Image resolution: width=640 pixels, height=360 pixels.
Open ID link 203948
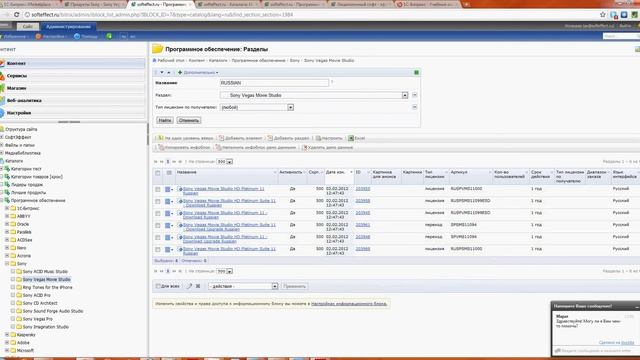click(x=362, y=237)
